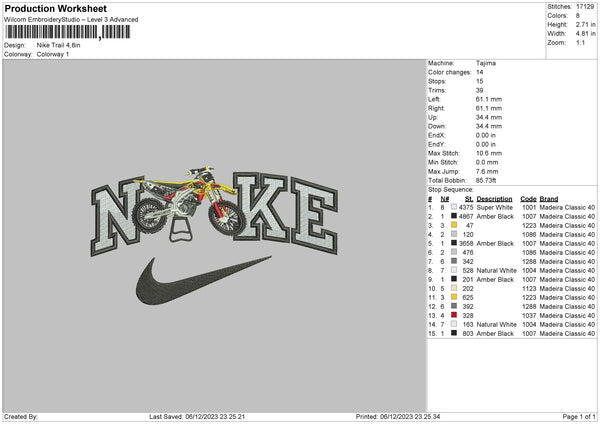Click the Code column header
The height and width of the screenshot is (424, 600).
[528, 199]
